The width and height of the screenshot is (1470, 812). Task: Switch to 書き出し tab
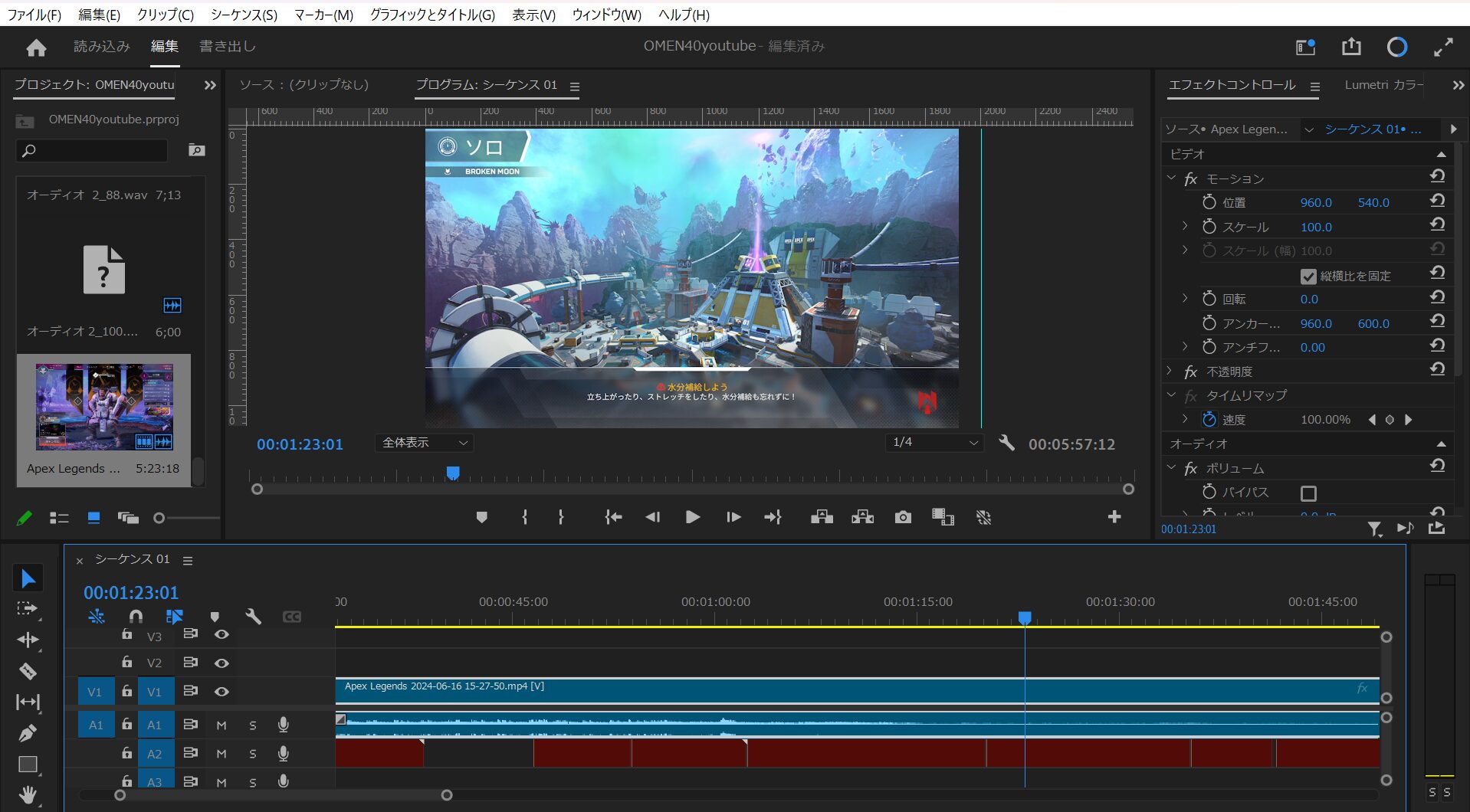point(228,46)
